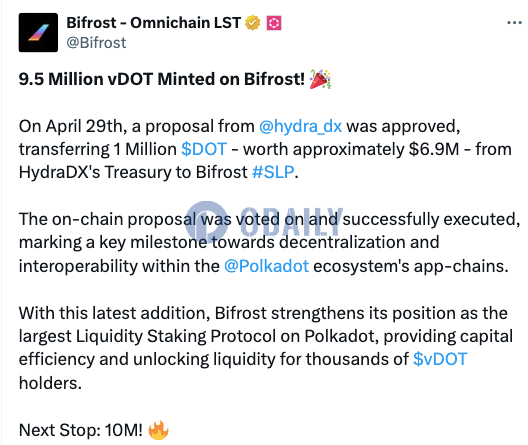The width and height of the screenshot is (528, 445).
Task: Visit the @Polkadot mention link
Action: coord(266,266)
